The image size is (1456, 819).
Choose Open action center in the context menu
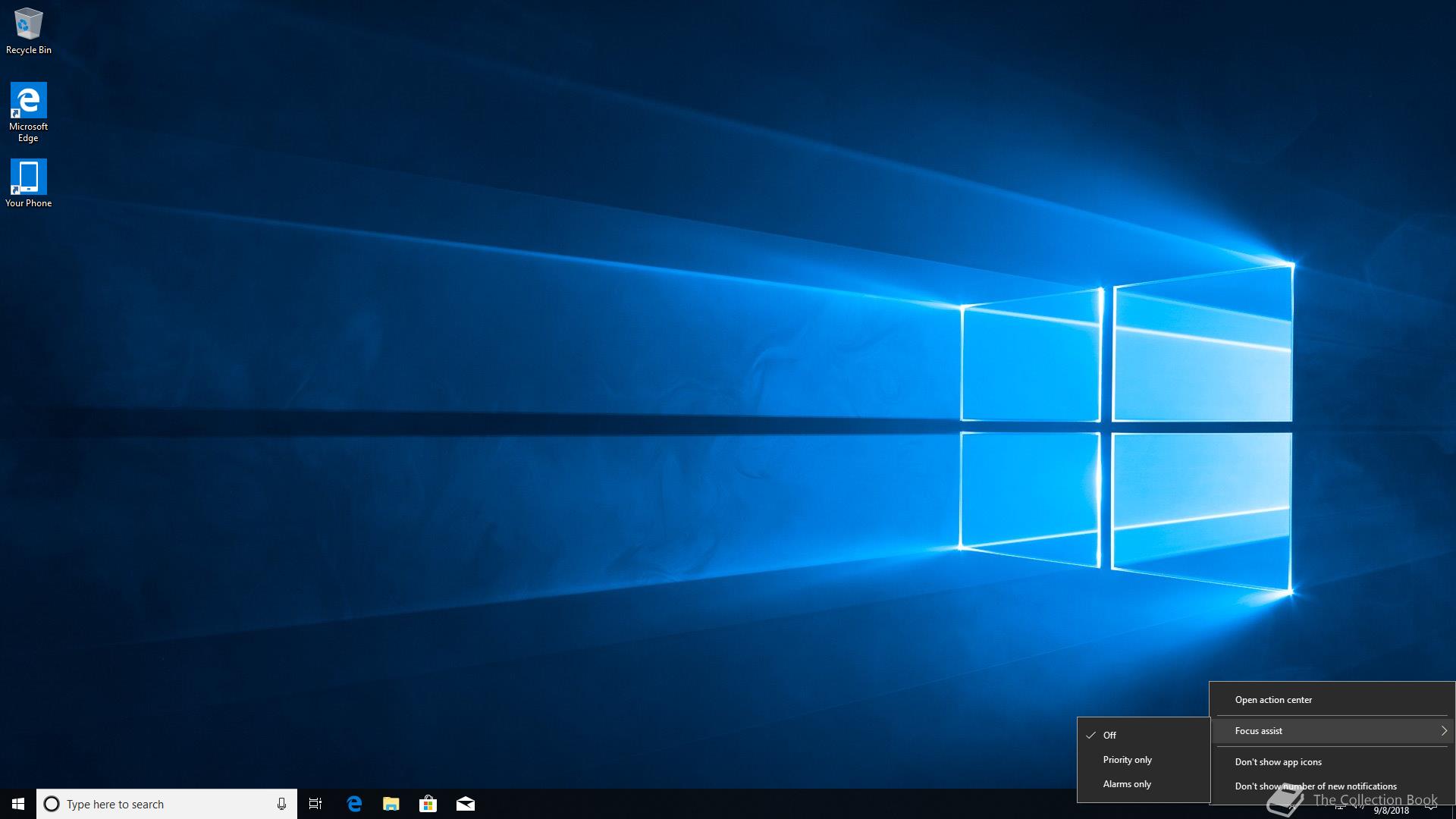[x=1332, y=700]
